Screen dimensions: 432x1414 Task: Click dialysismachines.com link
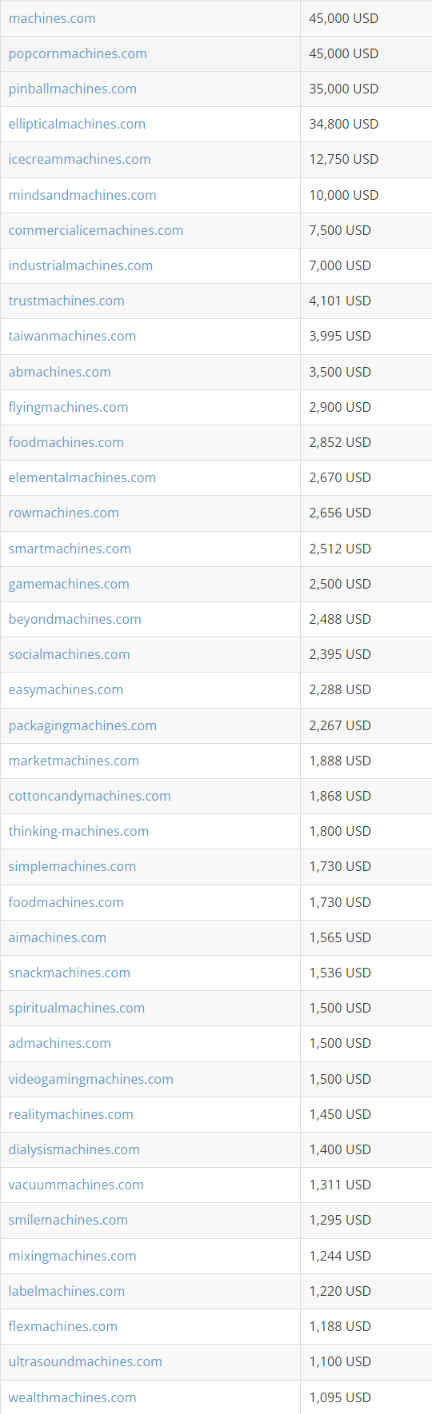[74, 1149]
